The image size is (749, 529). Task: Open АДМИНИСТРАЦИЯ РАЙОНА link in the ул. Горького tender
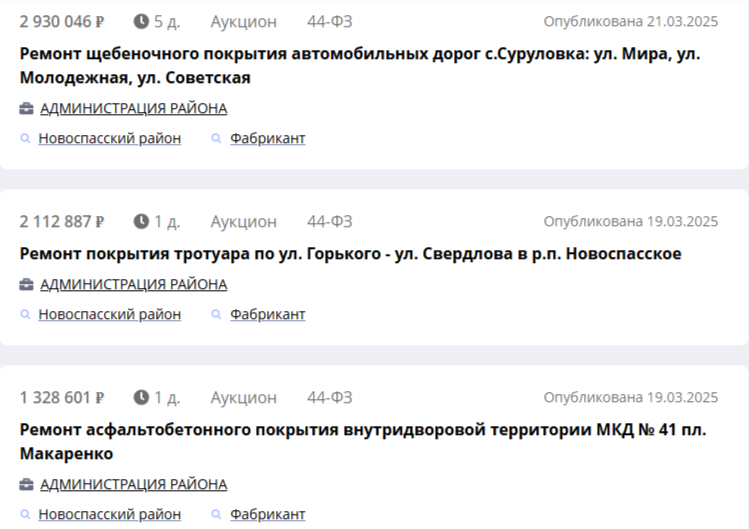[133, 285]
